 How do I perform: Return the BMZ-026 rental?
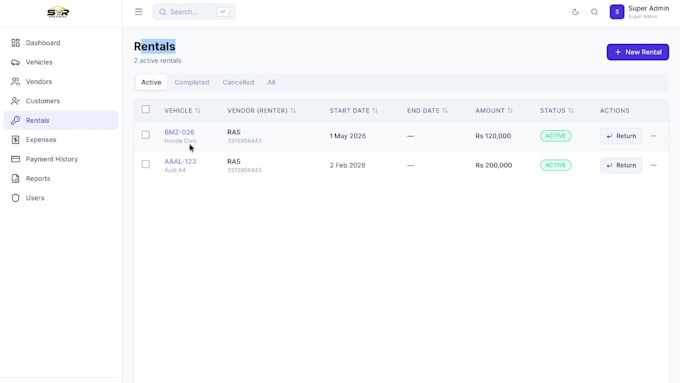tap(621, 136)
